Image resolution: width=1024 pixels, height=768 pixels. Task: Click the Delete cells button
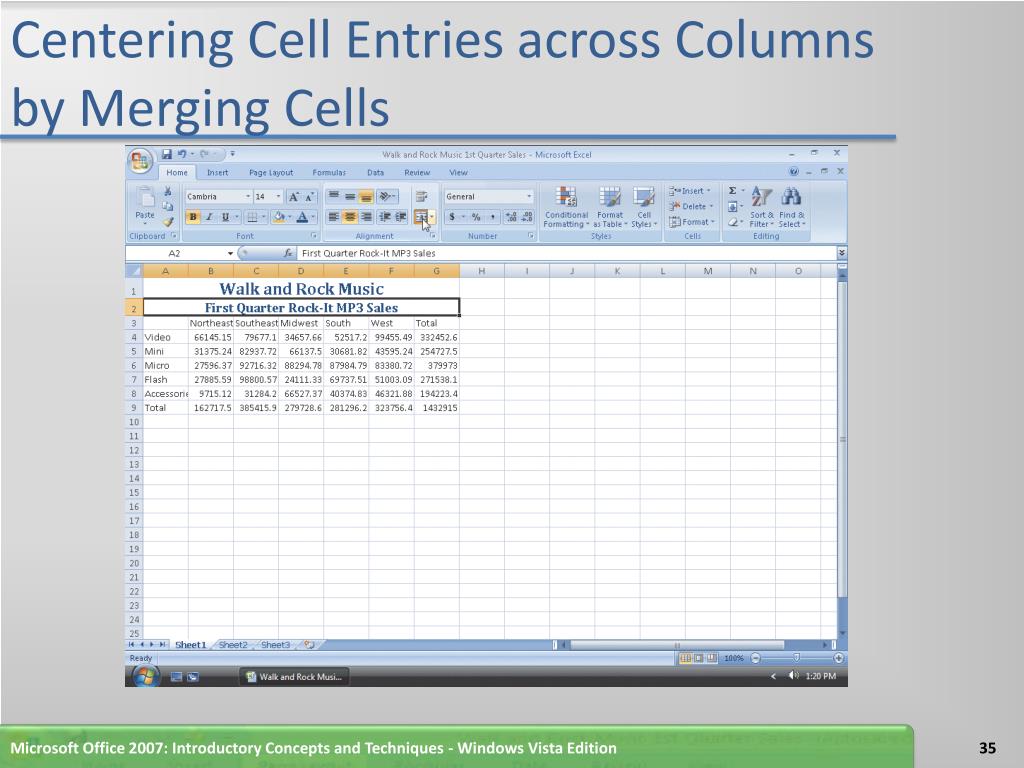click(691, 206)
